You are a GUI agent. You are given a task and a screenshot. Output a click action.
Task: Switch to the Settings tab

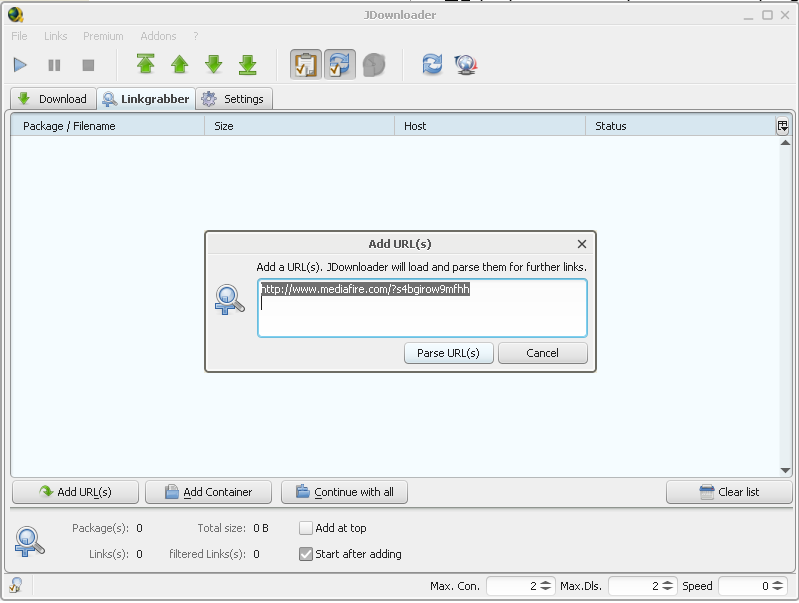click(x=234, y=99)
